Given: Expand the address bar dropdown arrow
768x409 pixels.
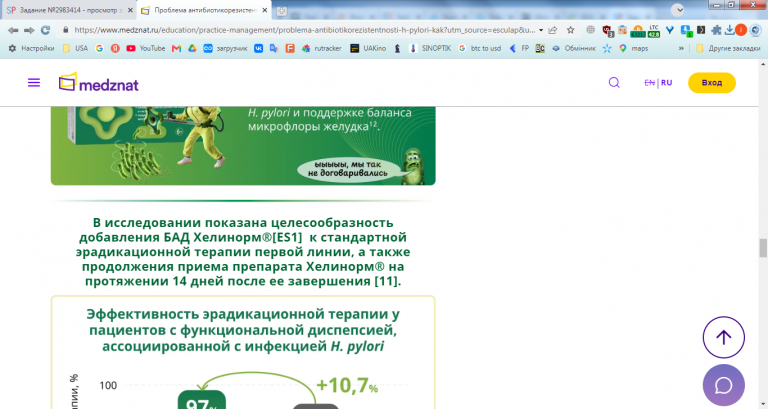Looking at the screenshot, I should pos(541,30).
